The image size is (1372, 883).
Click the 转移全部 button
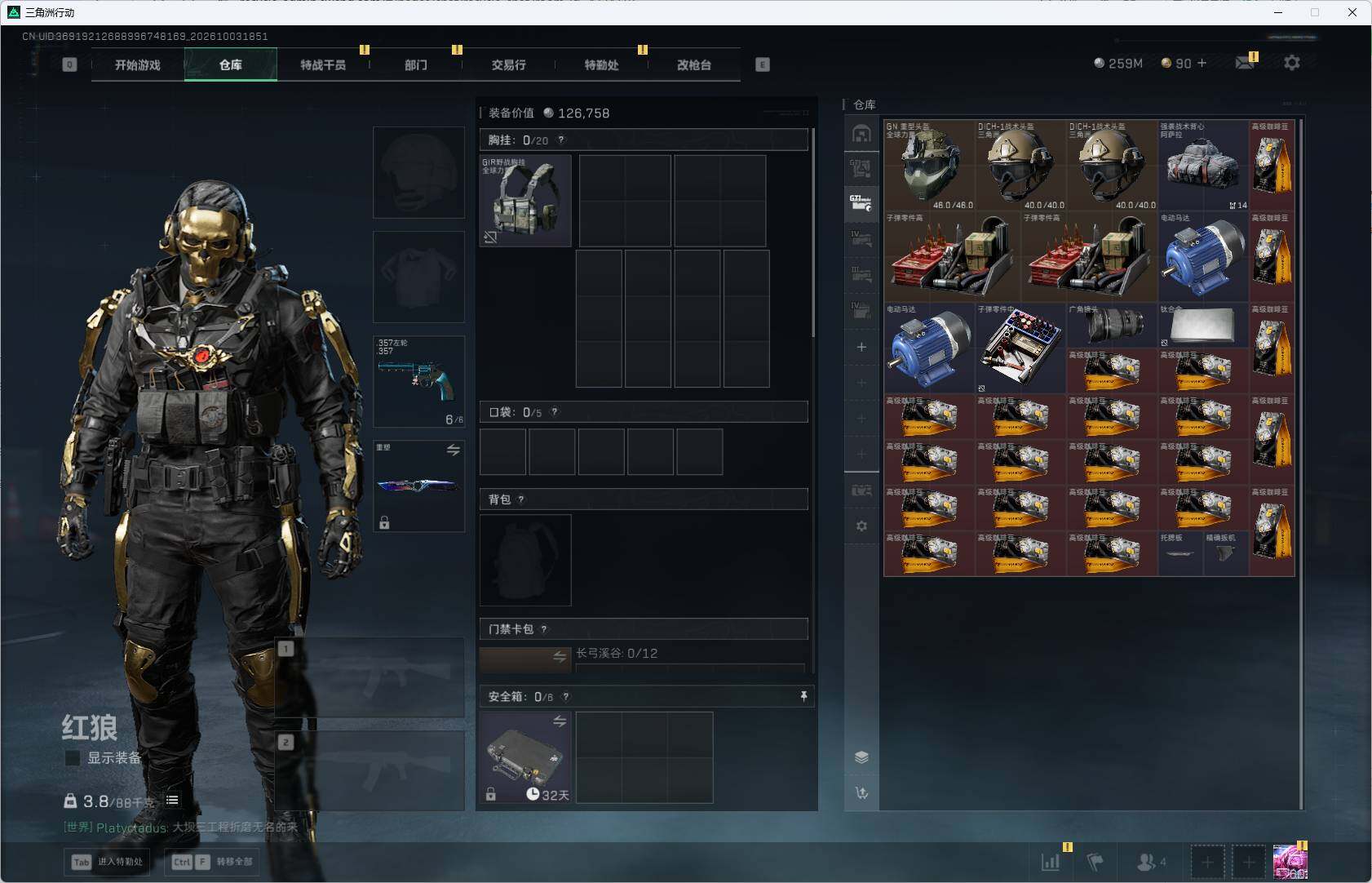[x=213, y=862]
